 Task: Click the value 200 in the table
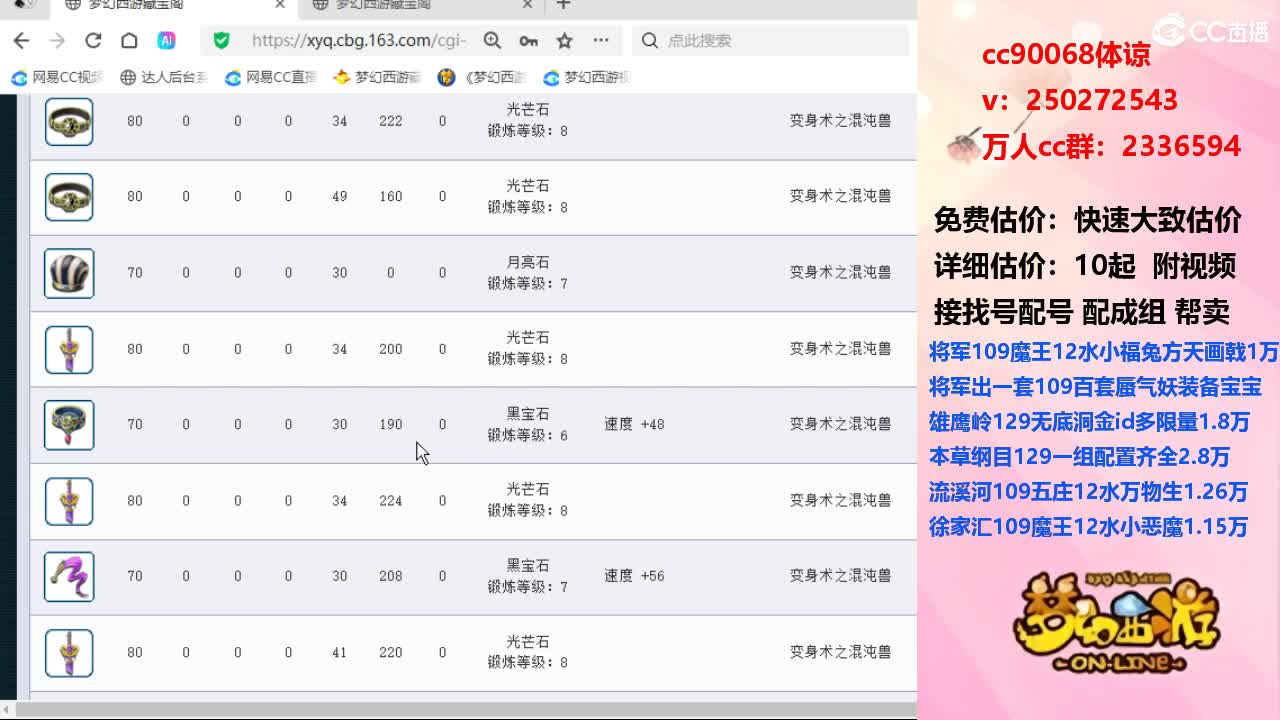tap(390, 349)
